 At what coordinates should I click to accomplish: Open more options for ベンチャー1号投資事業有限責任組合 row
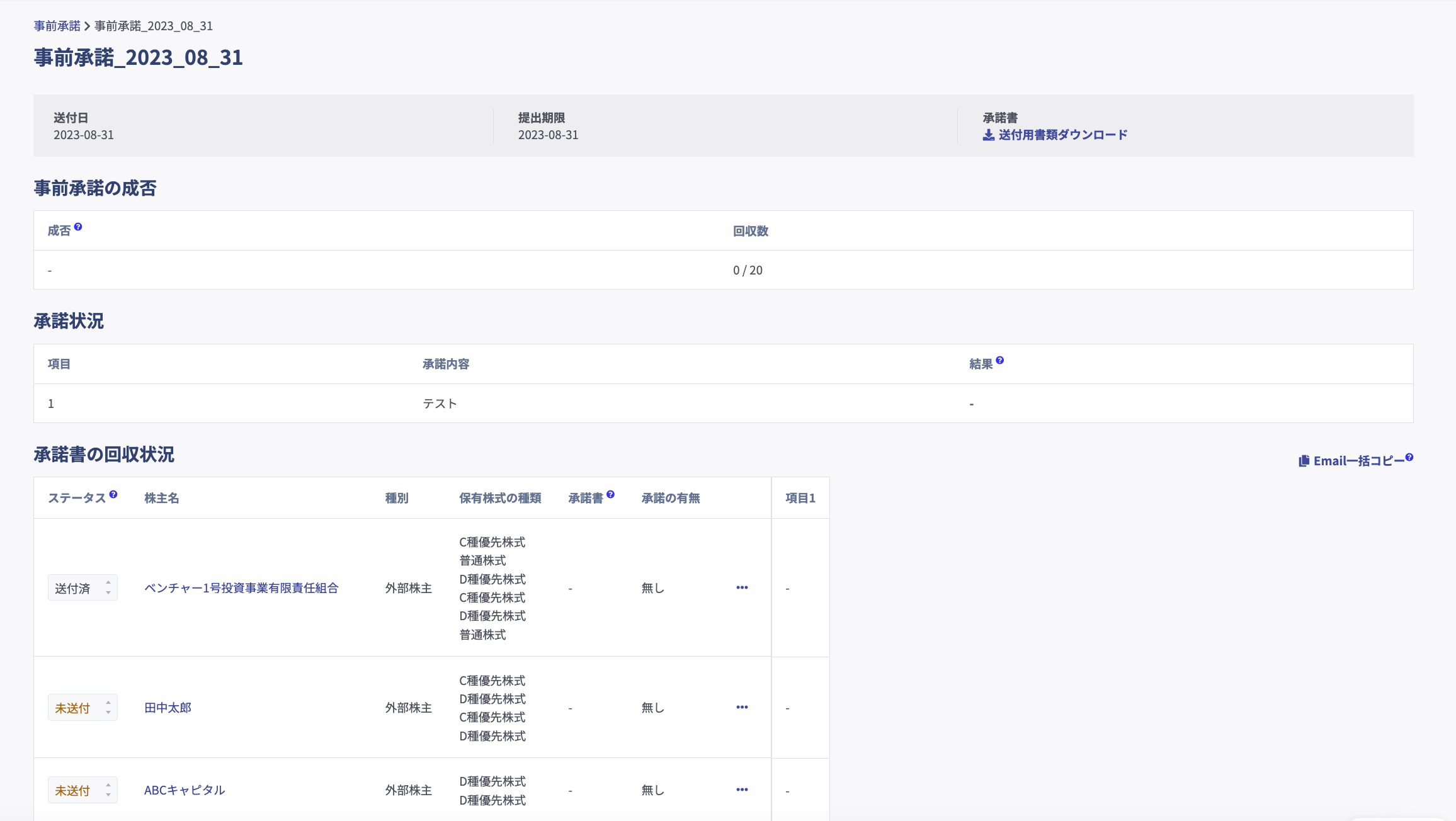(x=742, y=587)
